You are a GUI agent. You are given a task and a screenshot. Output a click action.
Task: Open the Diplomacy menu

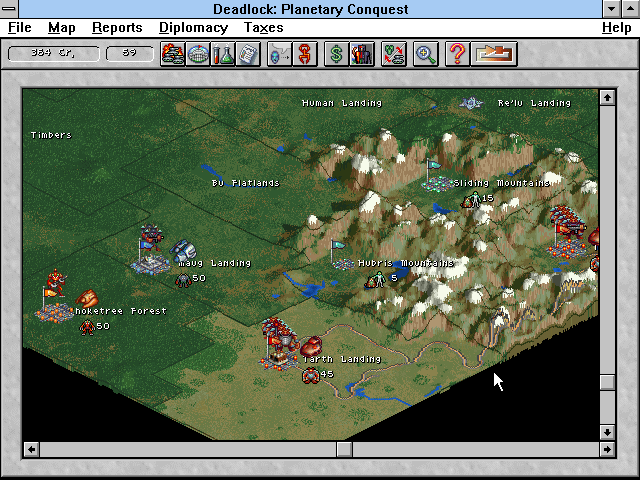point(193,27)
